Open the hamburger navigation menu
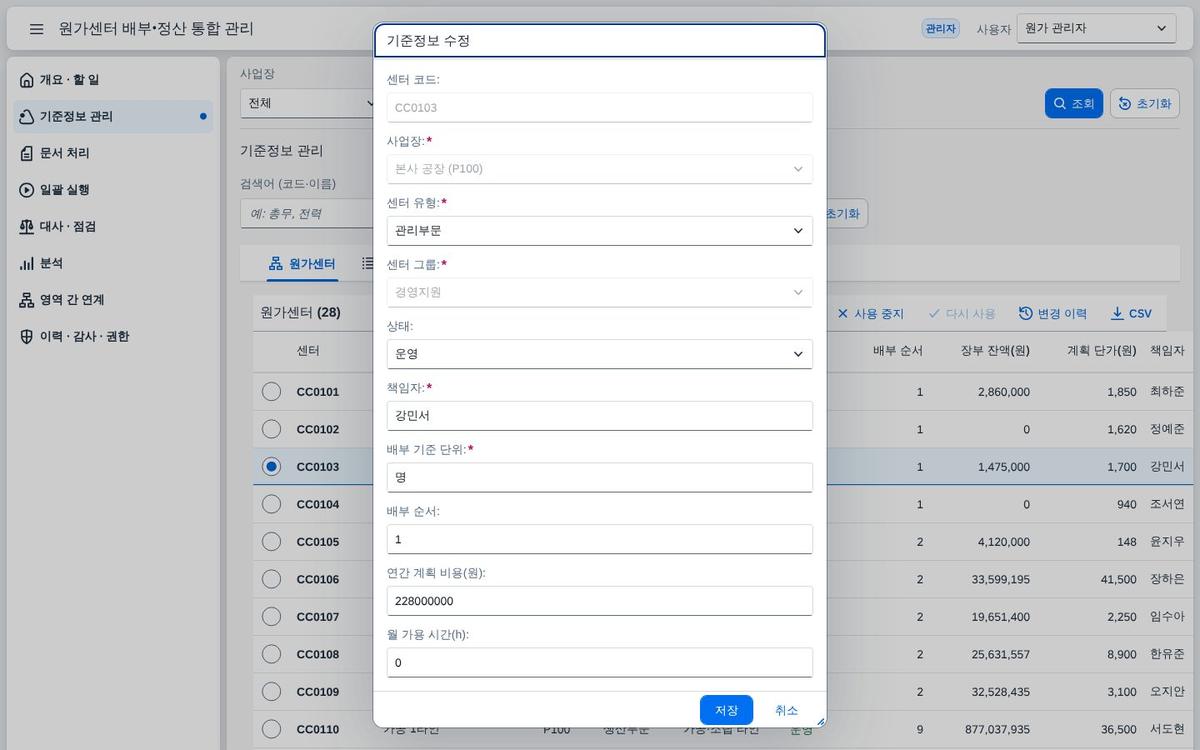The width and height of the screenshot is (1200, 750). (x=36, y=29)
